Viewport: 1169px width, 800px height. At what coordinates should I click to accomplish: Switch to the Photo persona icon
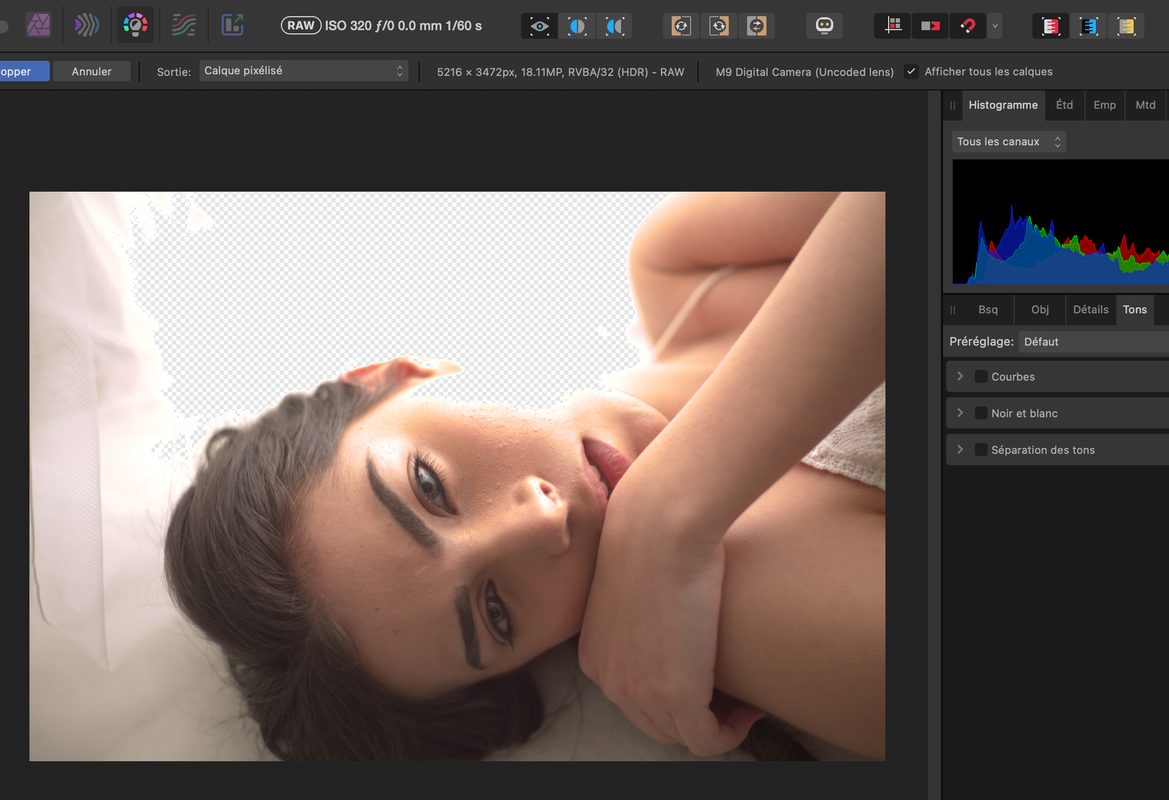38,25
